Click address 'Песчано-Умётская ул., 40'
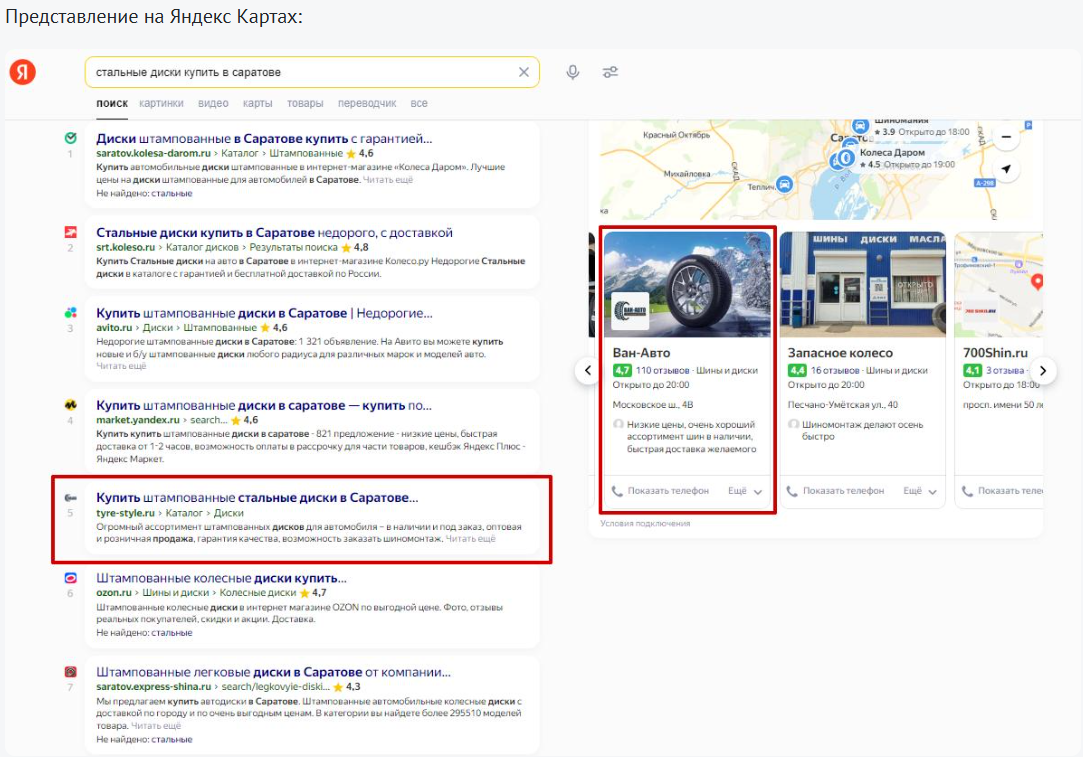Screen dimensions: 1083x757 click(843, 405)
